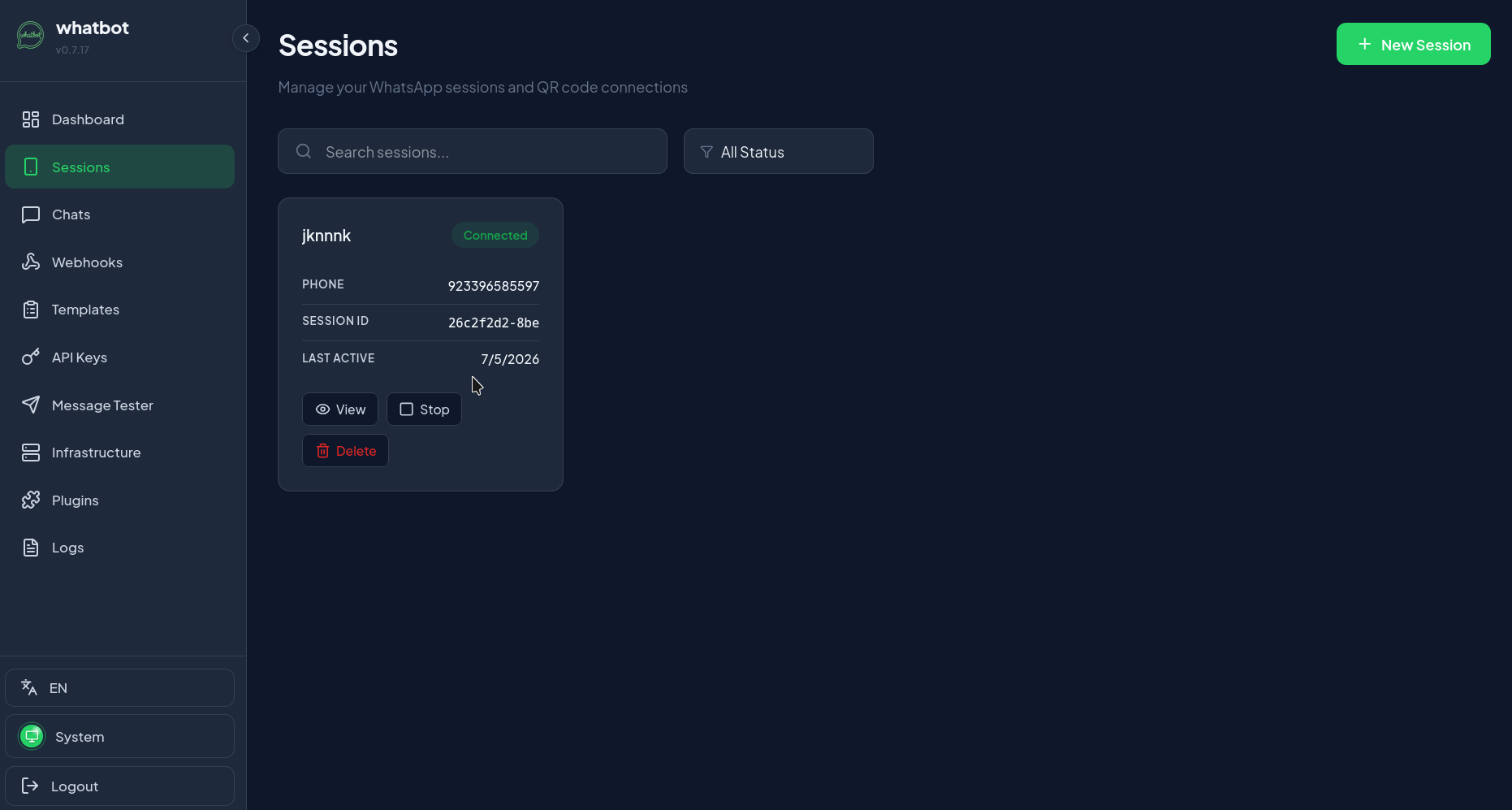This screenshot has height=810, width=1512.
Task: Open the EN language selector
Action: (x=120, y=688)
